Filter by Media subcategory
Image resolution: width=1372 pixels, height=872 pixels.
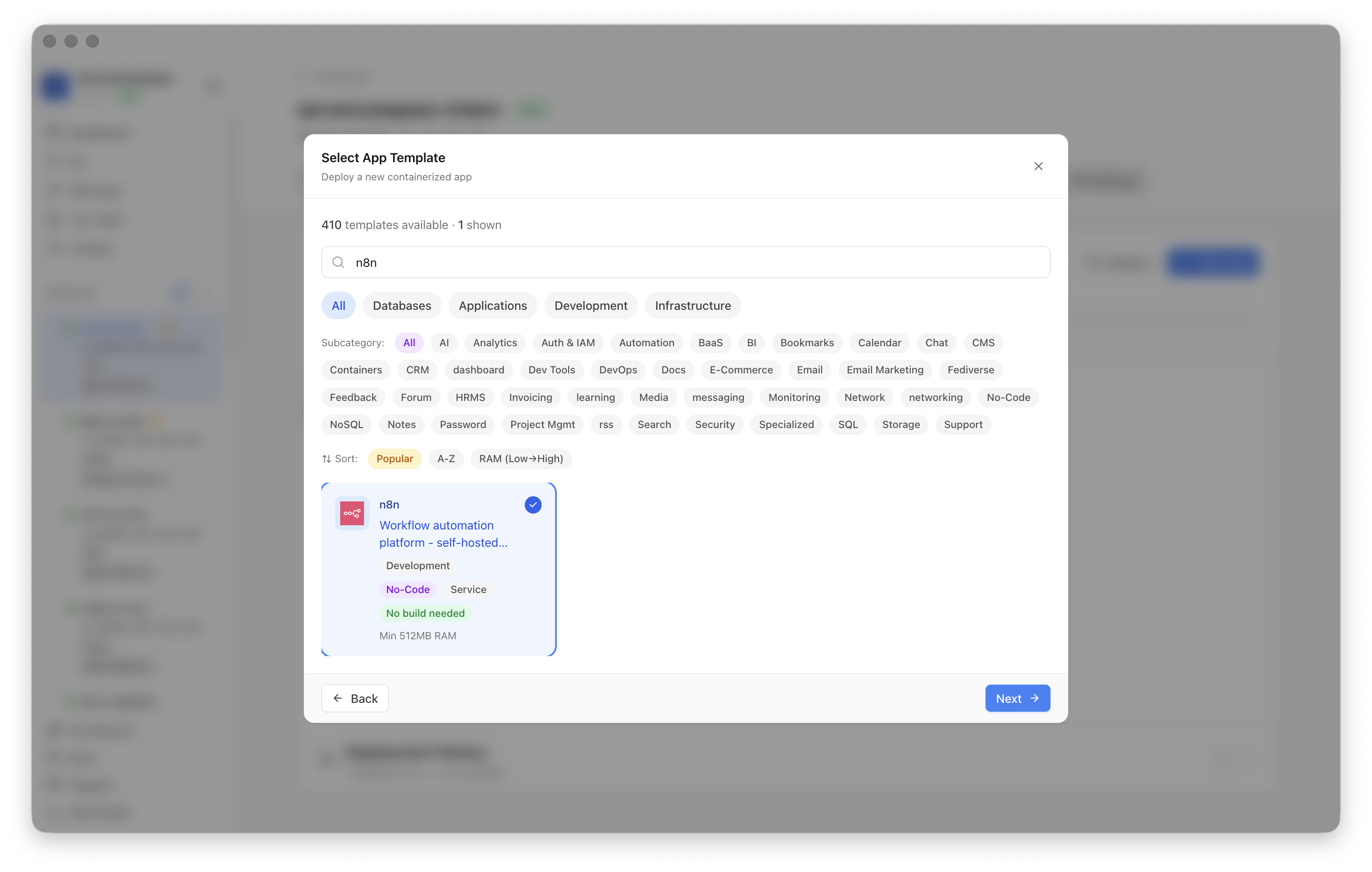coord(653,397)
